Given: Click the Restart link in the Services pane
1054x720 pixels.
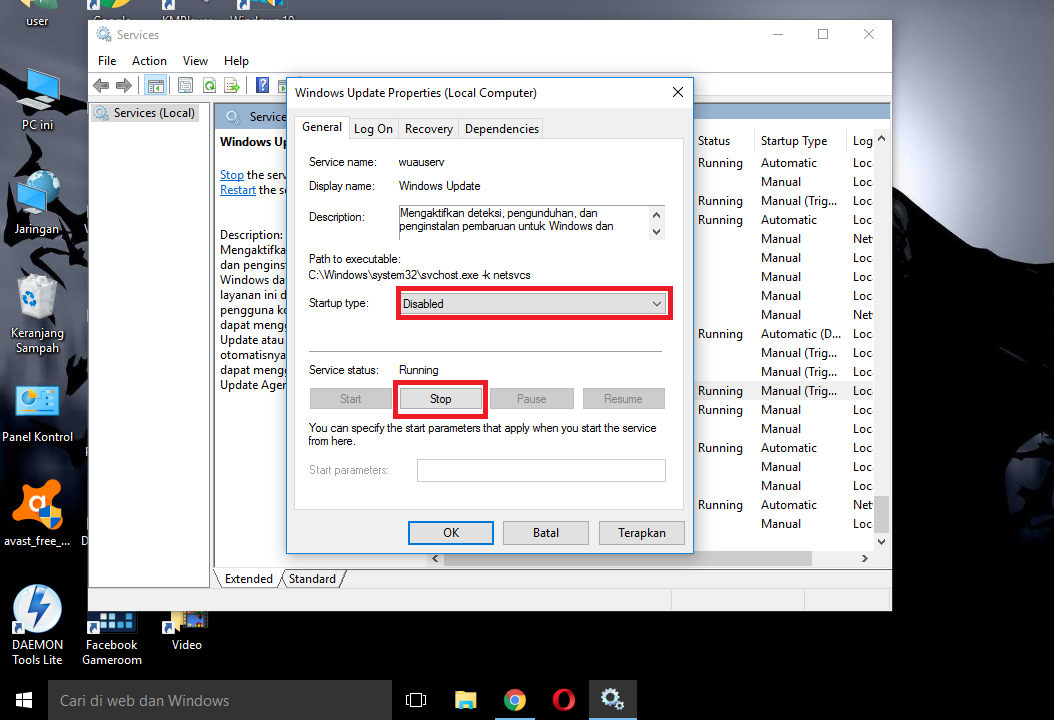Looking at the screenshot, I should click(237, 189).
